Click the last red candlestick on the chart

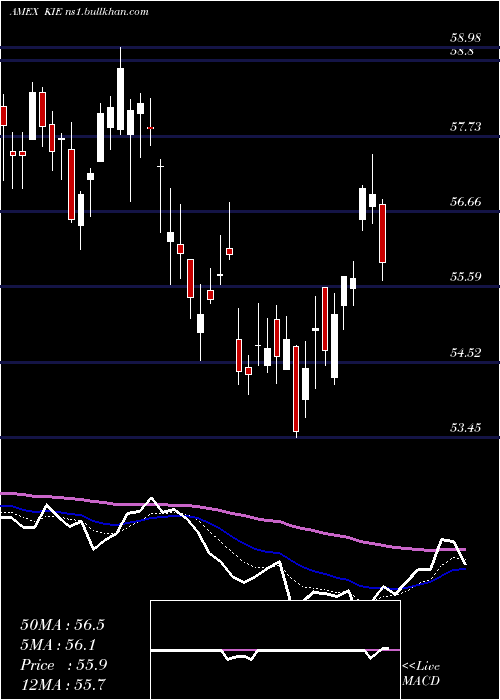pyautogui.click(x=383, y=233)
